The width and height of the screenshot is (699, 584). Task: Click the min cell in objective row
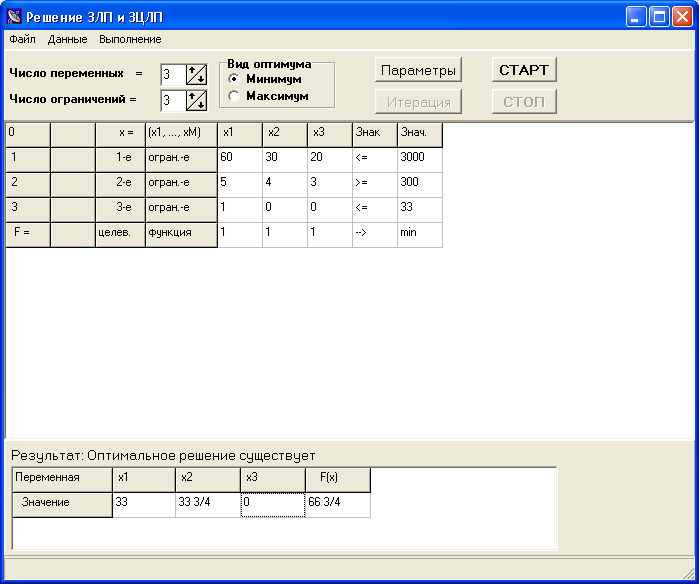tap(420, 234)
